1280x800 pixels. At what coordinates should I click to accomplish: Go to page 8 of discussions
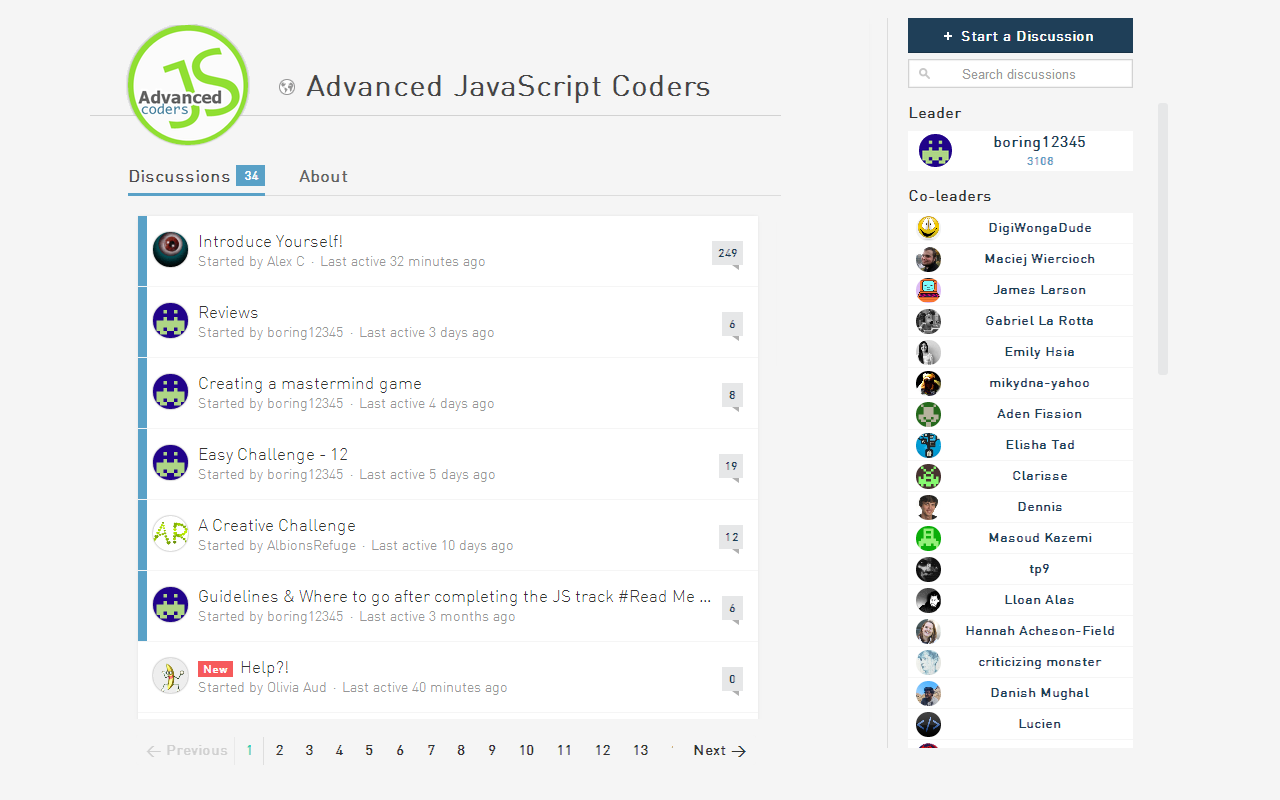click(x=461, y=751)
